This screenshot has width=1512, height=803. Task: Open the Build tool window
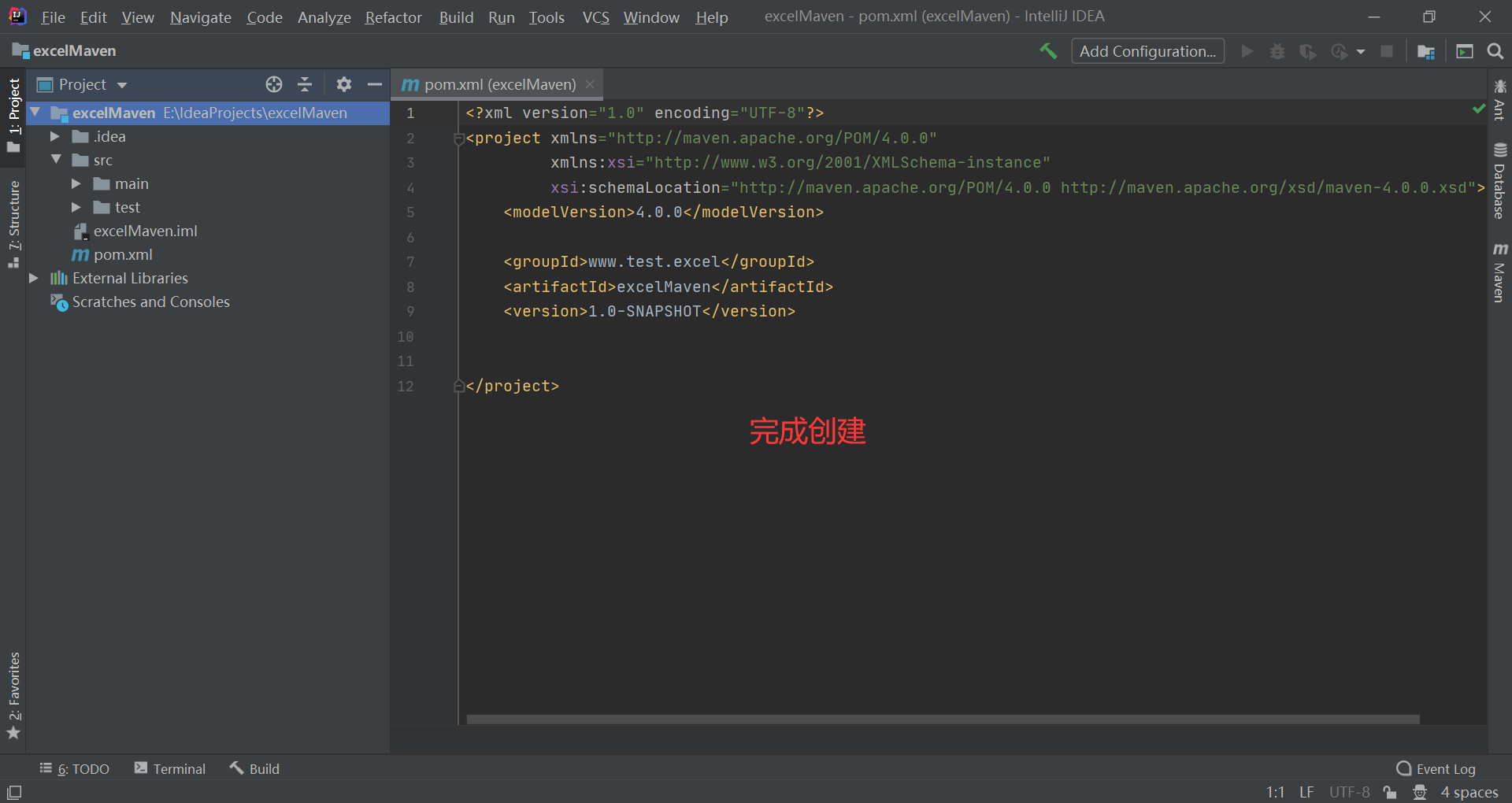254,768
